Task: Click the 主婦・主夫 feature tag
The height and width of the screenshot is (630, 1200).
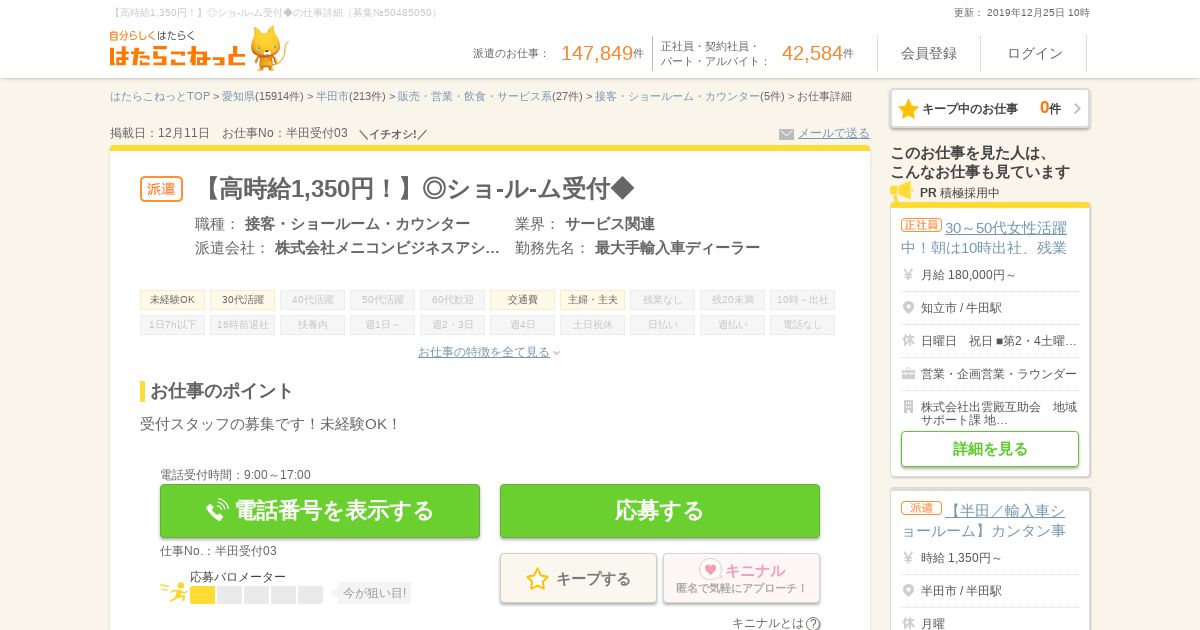Action: tap(592, 300)
